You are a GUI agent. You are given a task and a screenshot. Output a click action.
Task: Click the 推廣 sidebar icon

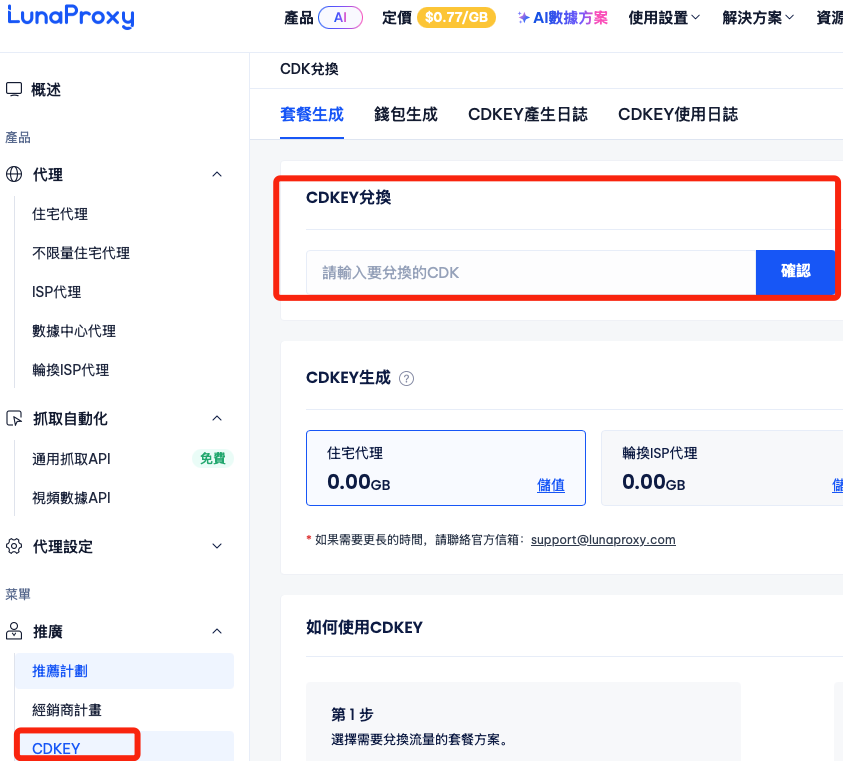pyautogui.click(x=14, y=631)
